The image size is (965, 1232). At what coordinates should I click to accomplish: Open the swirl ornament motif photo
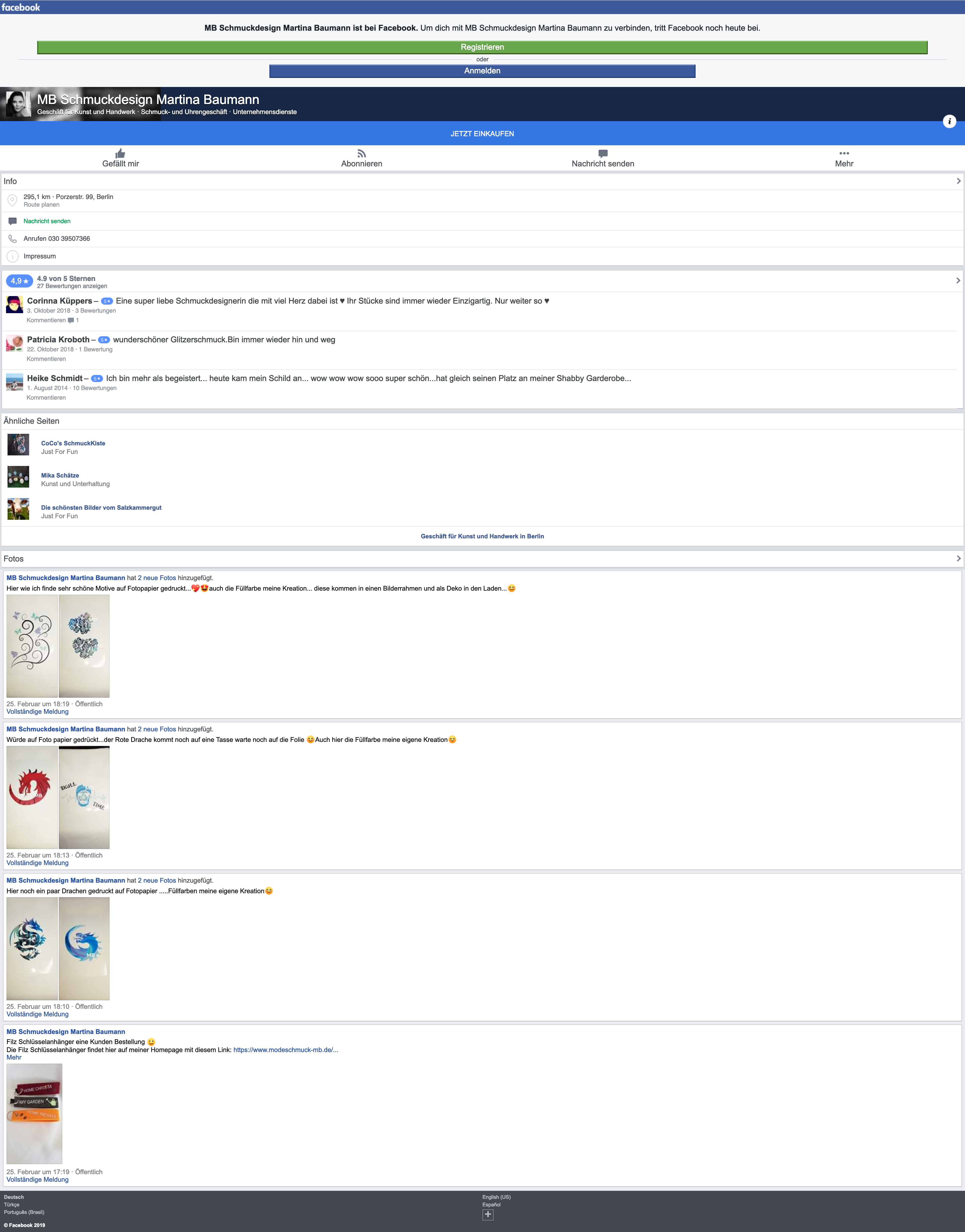(32, 646)
